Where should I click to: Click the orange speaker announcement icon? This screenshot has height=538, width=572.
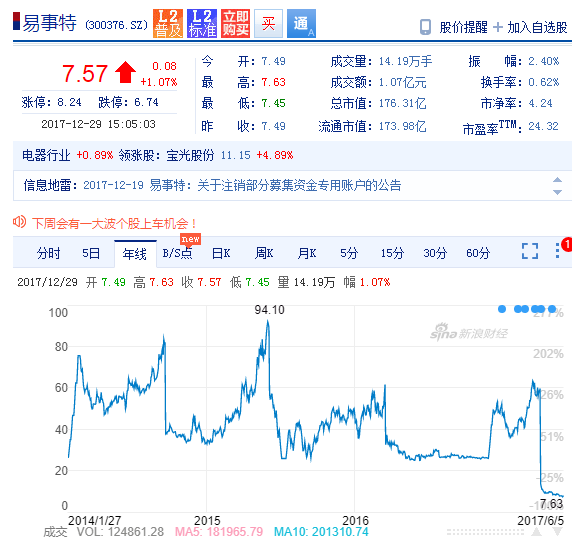point(19,221)
